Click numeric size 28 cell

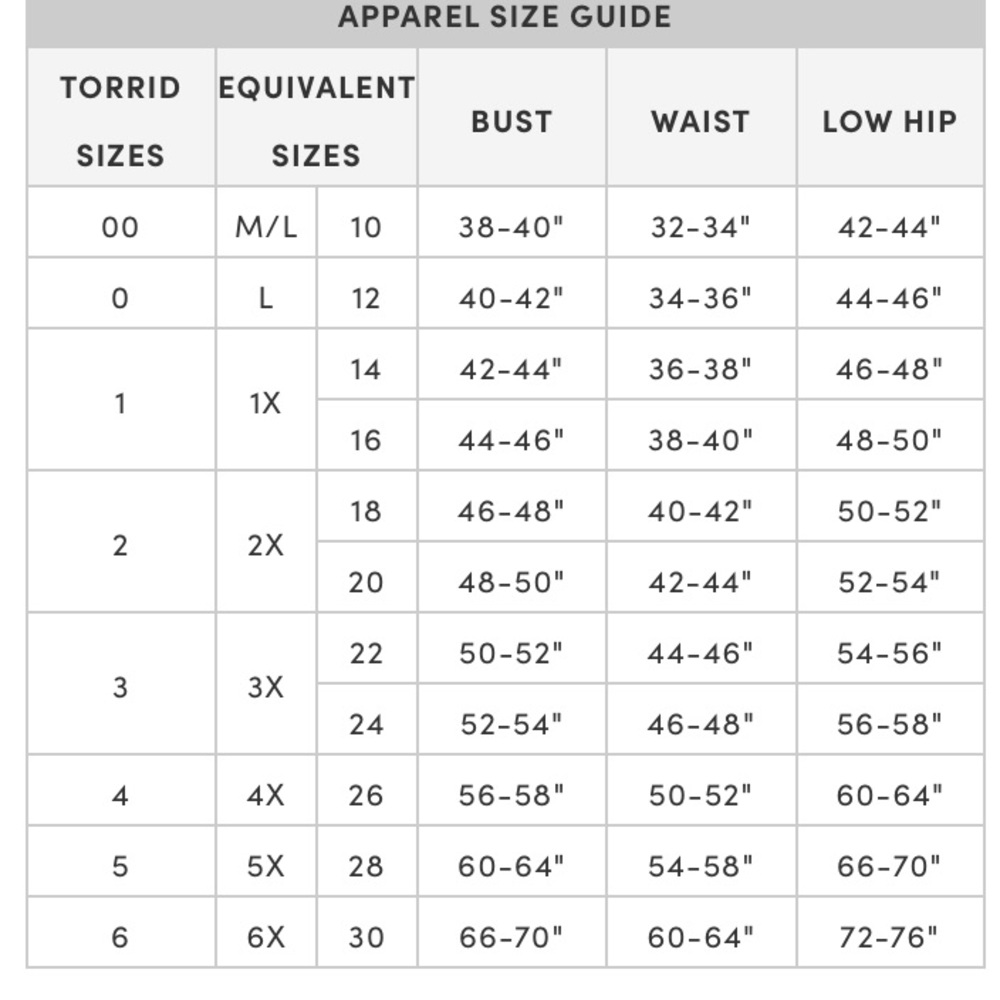[367, 862]
